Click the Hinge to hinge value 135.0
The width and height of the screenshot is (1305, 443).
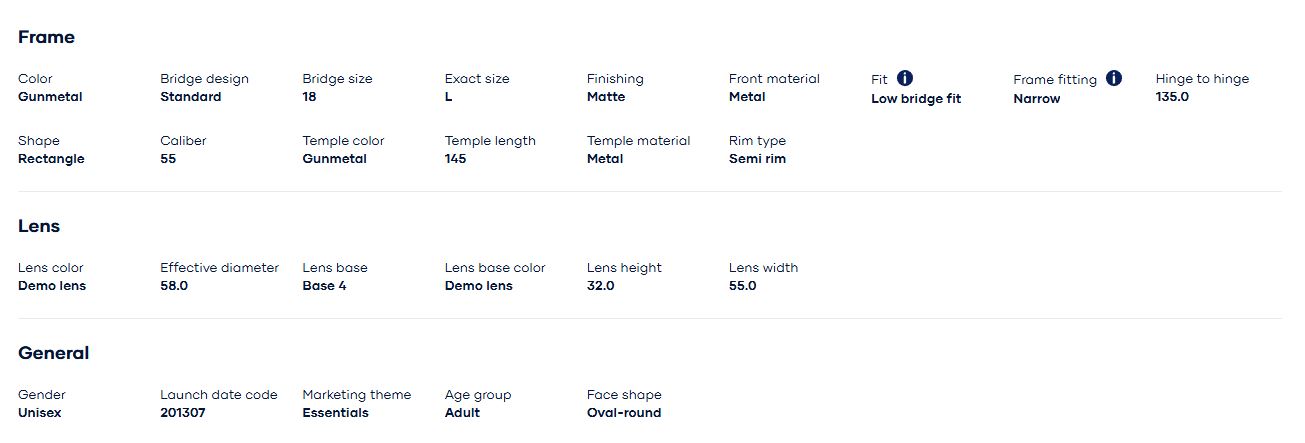1172,97
